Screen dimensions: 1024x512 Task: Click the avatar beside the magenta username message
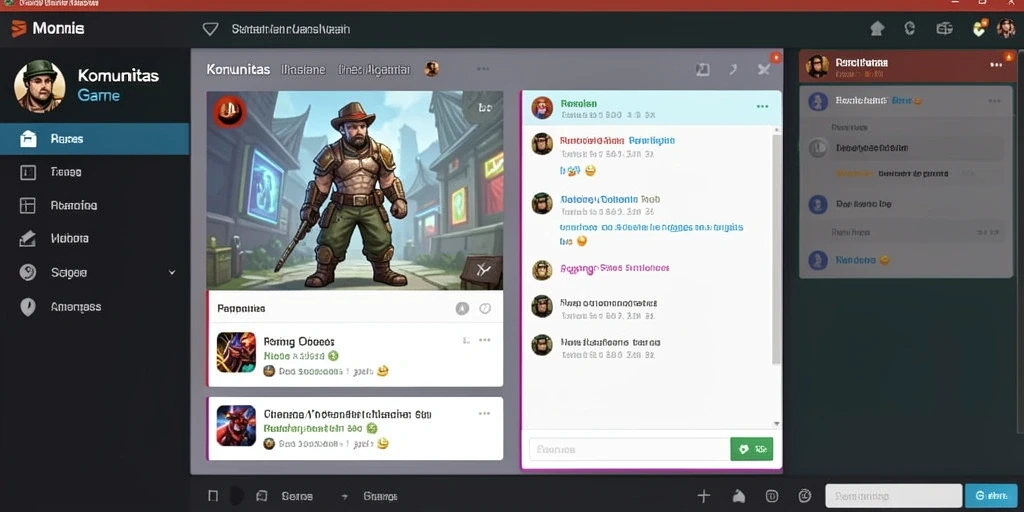coord(542,270)
